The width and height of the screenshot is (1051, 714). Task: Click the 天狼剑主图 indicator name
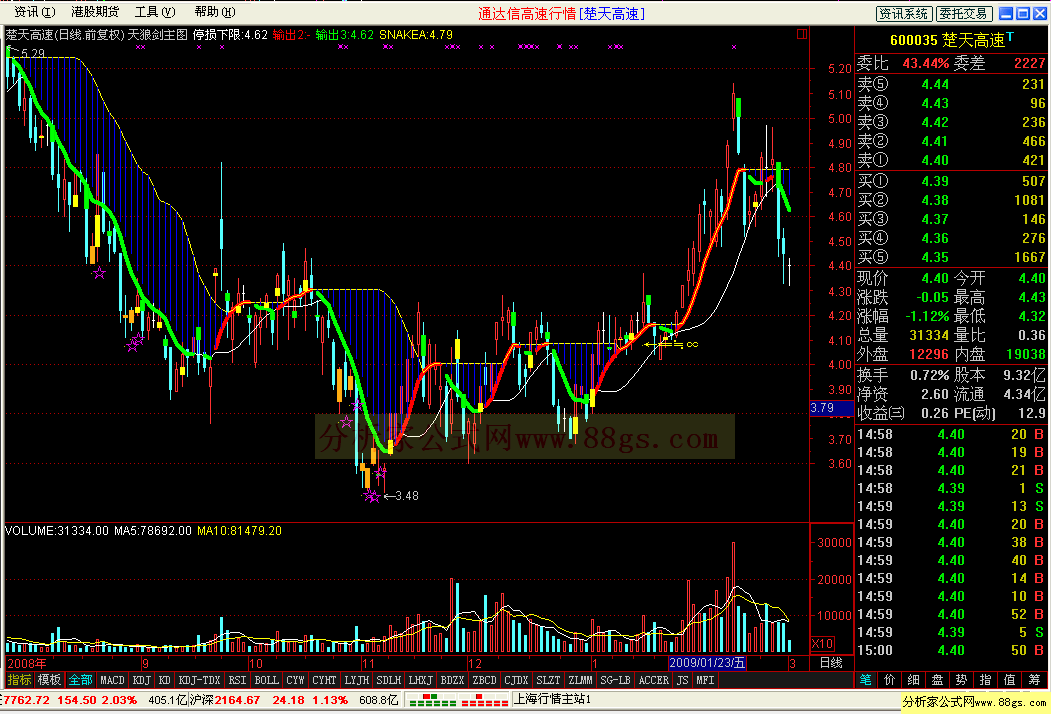click(158, 34)
